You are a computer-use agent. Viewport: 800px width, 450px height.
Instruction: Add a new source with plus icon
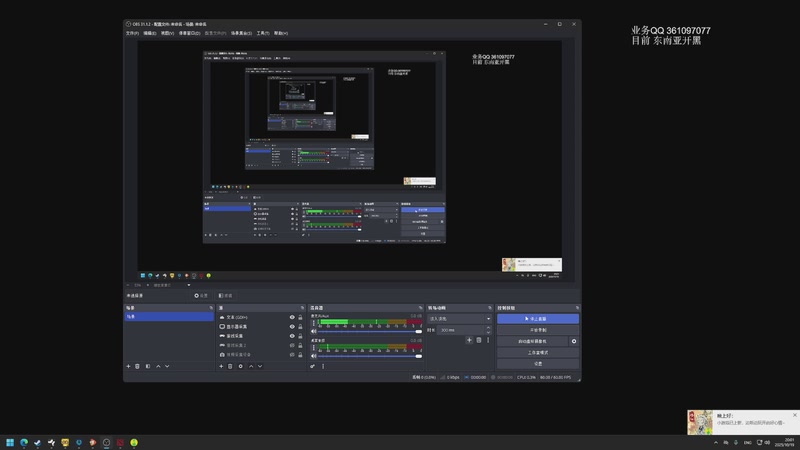pyautogui.click(x=221, y=366)
